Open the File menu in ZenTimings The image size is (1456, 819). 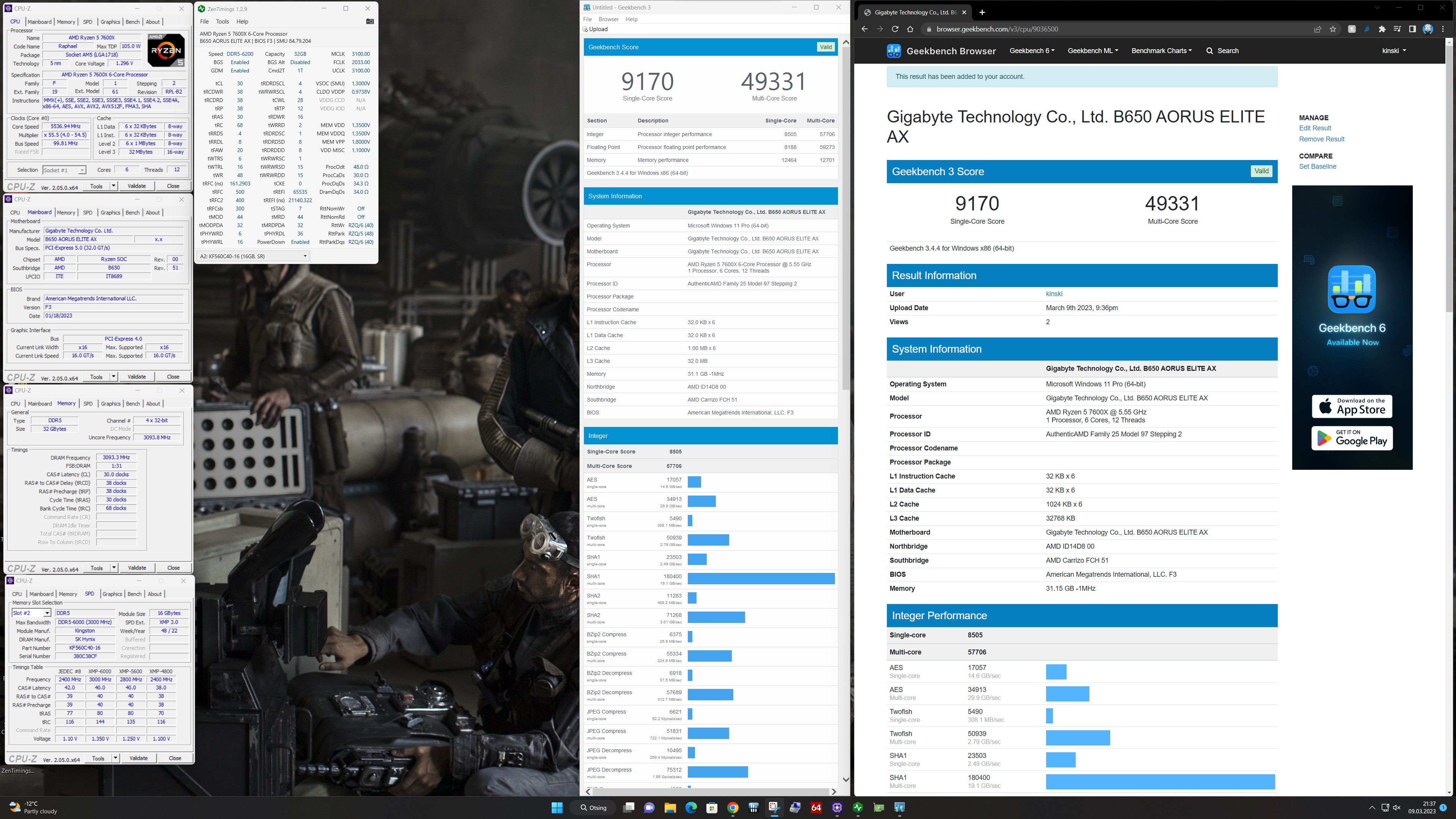tap(204, 22)
